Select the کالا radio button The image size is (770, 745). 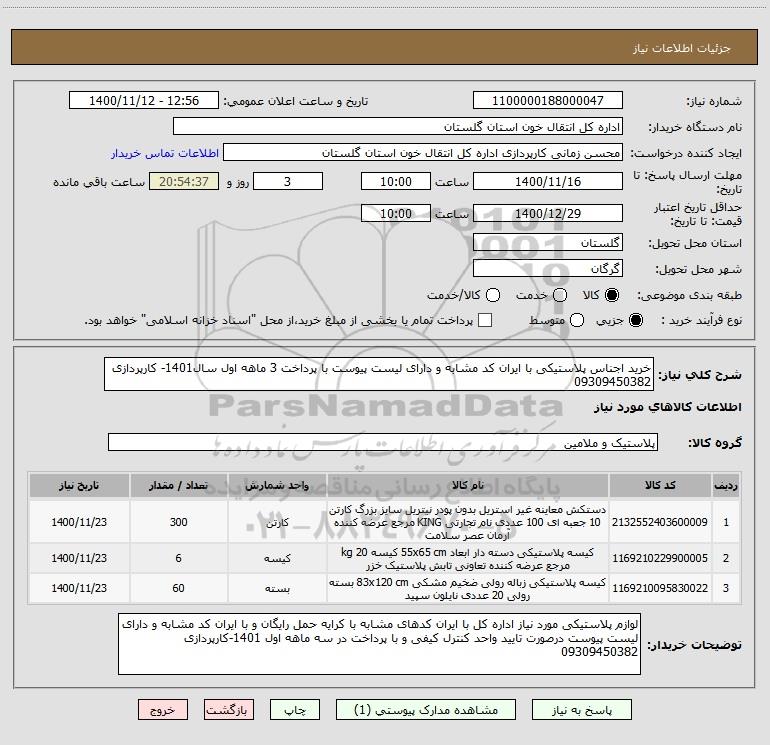pyautogui.click(x=612, y=295)
